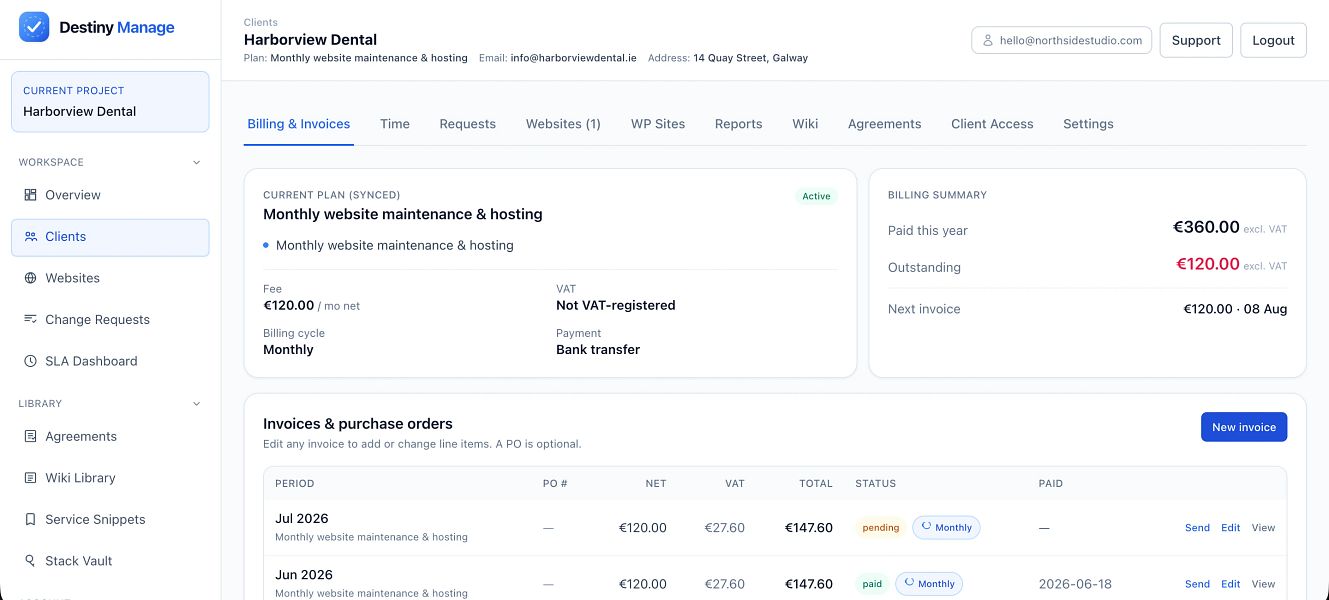Screen dimensions: 1329x600
Task: Edit the Jul 2026 invoice
Action: click(1230, 528)
